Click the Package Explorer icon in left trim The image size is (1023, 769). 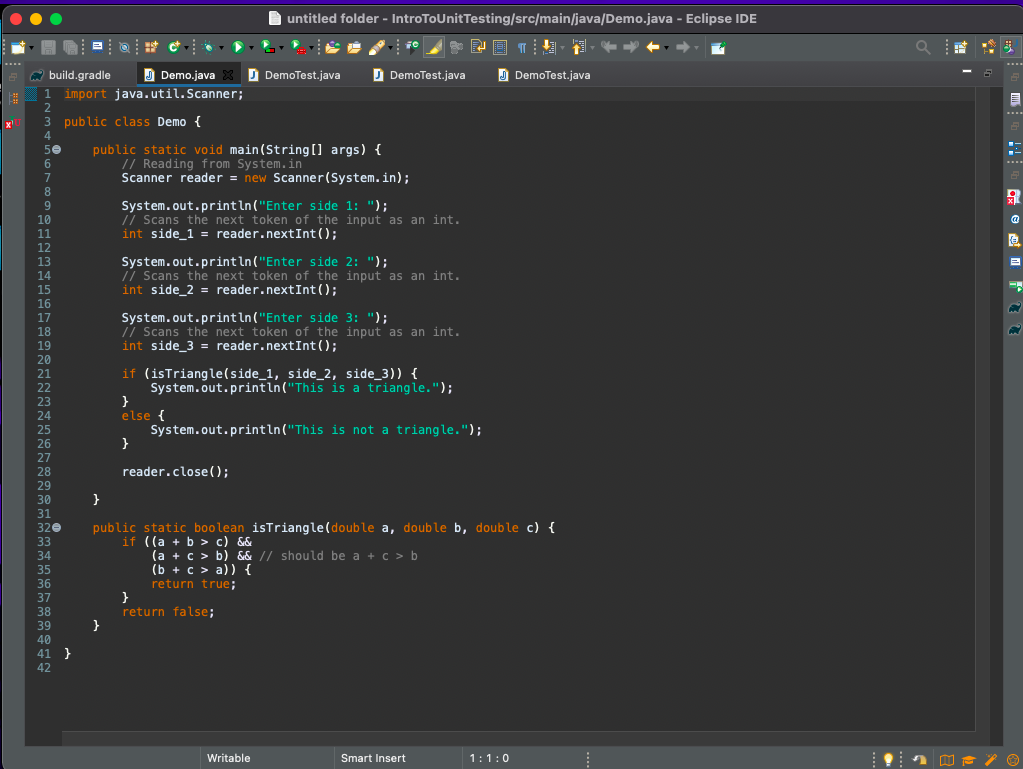coord(14,98)
